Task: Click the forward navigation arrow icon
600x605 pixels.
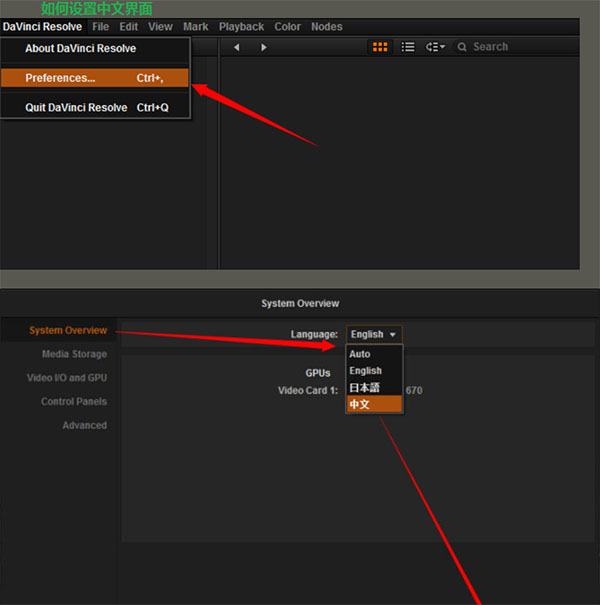Action: point(264,47)
